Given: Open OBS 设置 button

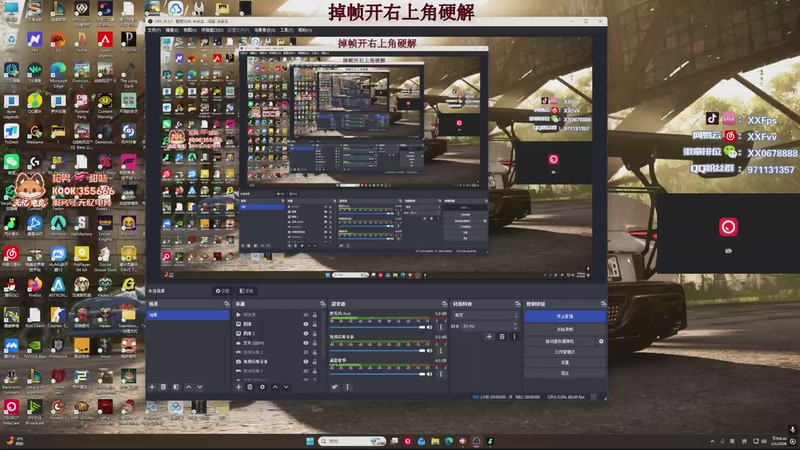Looking at the screenshot, I should tap(565, 363).
